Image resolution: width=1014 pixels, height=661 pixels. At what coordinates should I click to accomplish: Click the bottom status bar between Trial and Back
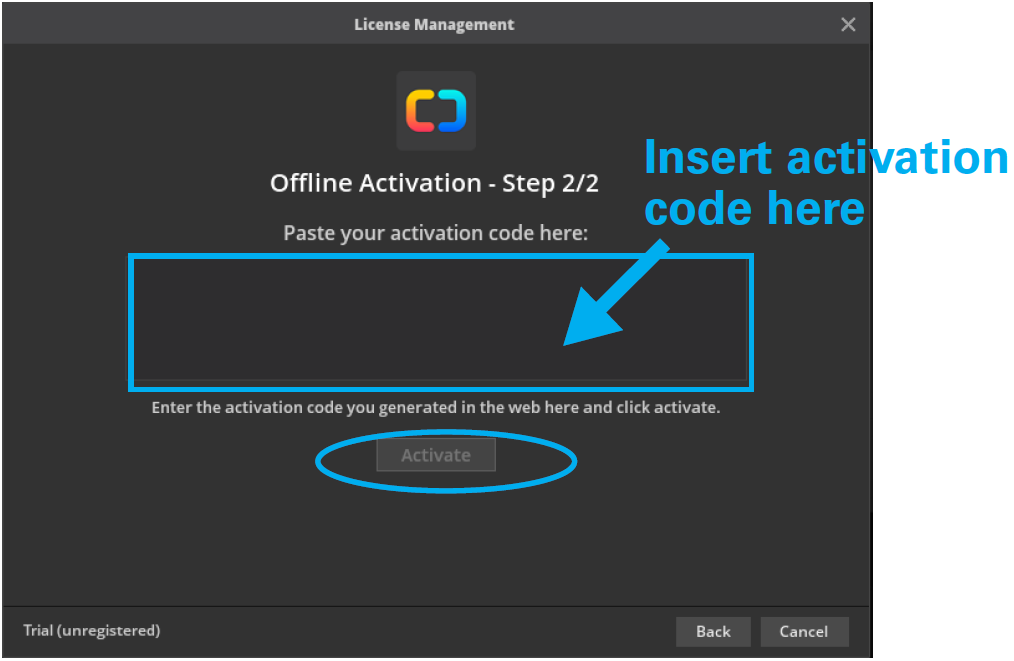tap(420, 631)
